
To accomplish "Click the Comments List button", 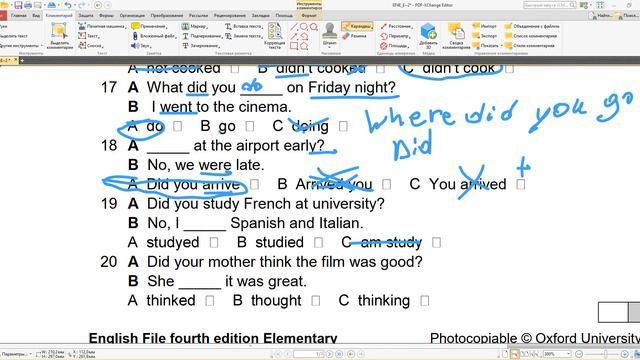I will [531, 36].
